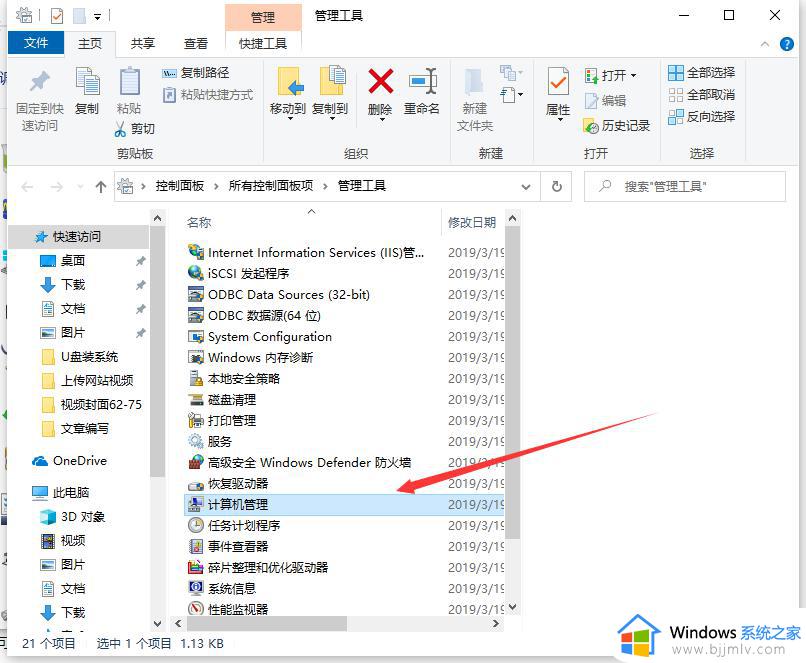
Task: Go up one level with the up arrow
Action: click(x=101, y=187)
